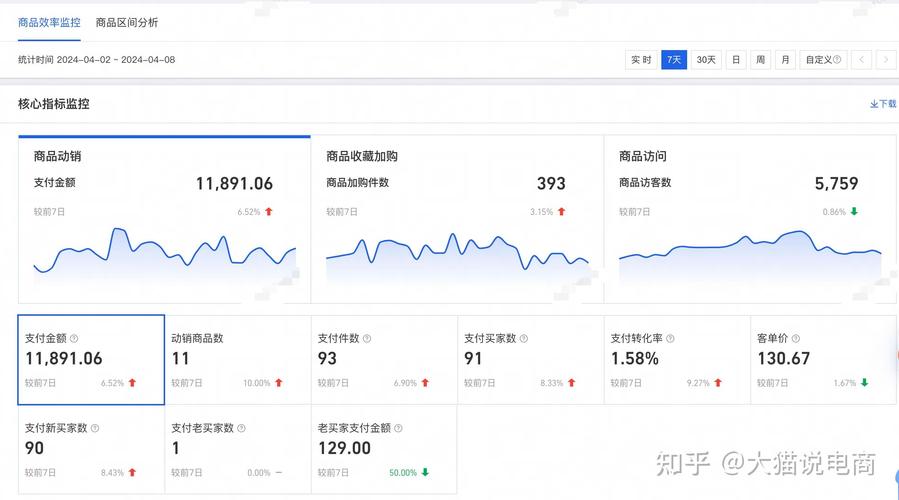Viewport: 899px width, 500px height.
Task: Select the 30天 time range
Action: click(706, 60)
